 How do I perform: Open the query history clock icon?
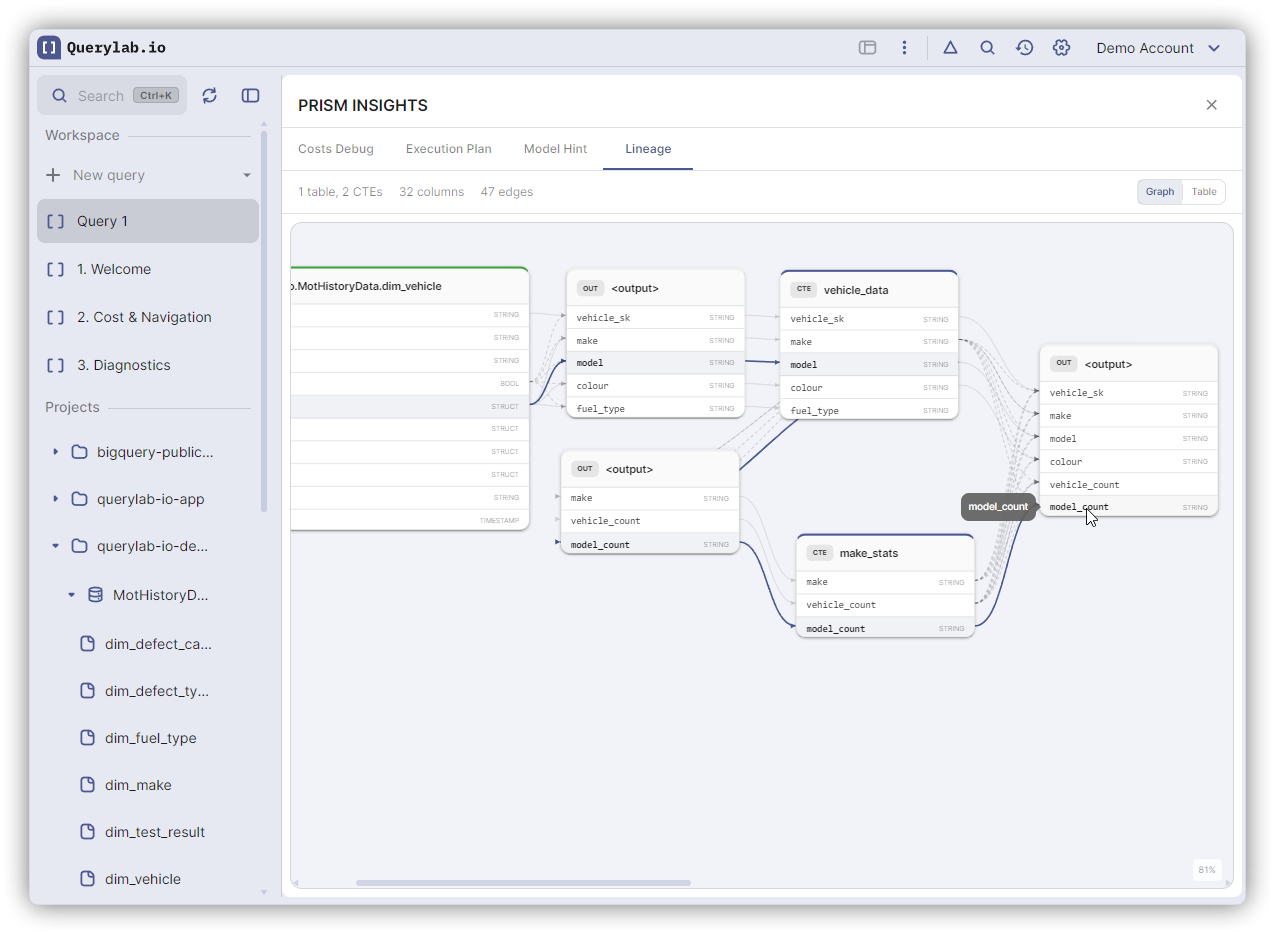pyautogui.click(x=1024, y=48)
